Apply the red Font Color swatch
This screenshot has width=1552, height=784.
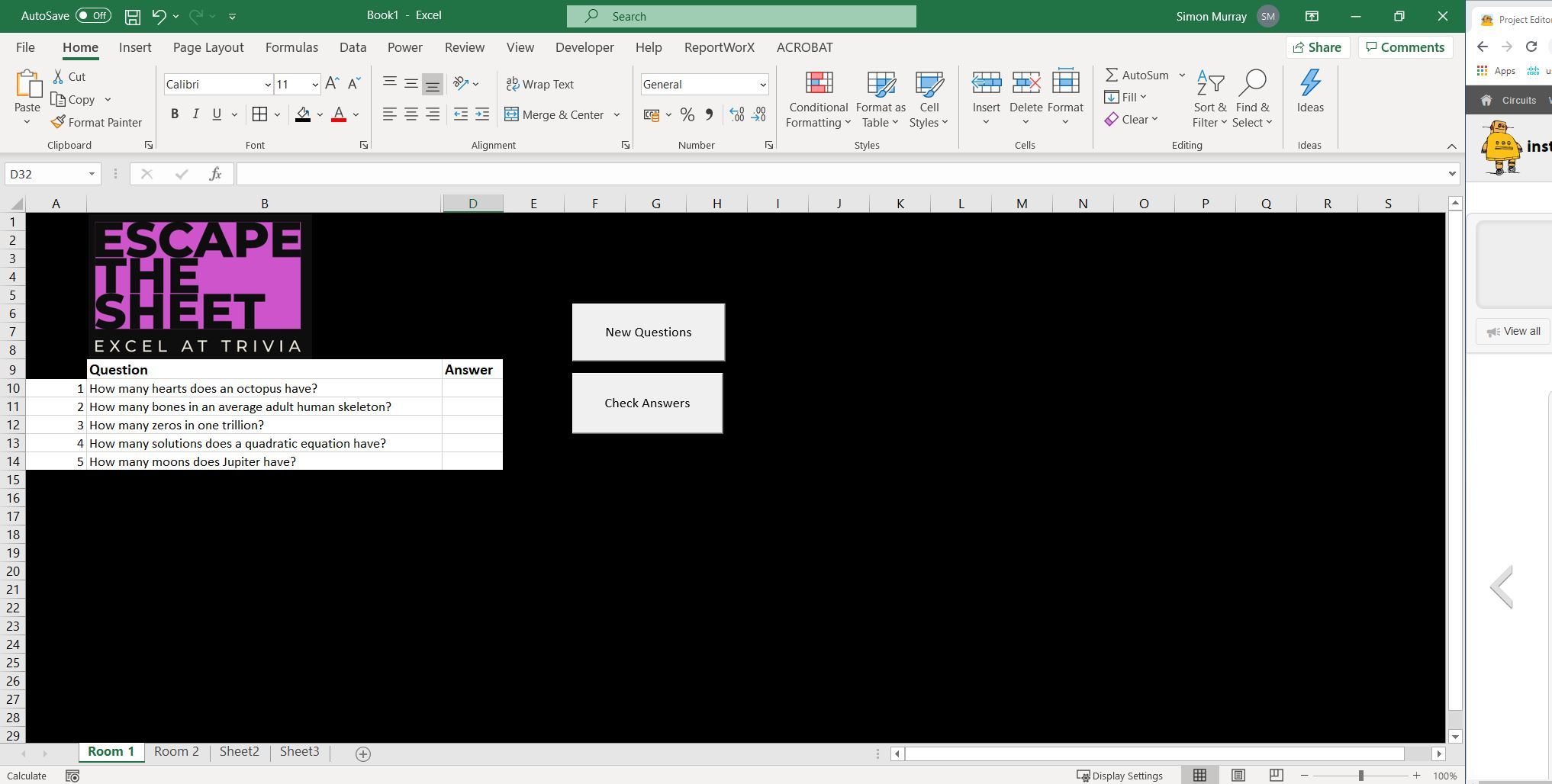click(x=340, y=114)
